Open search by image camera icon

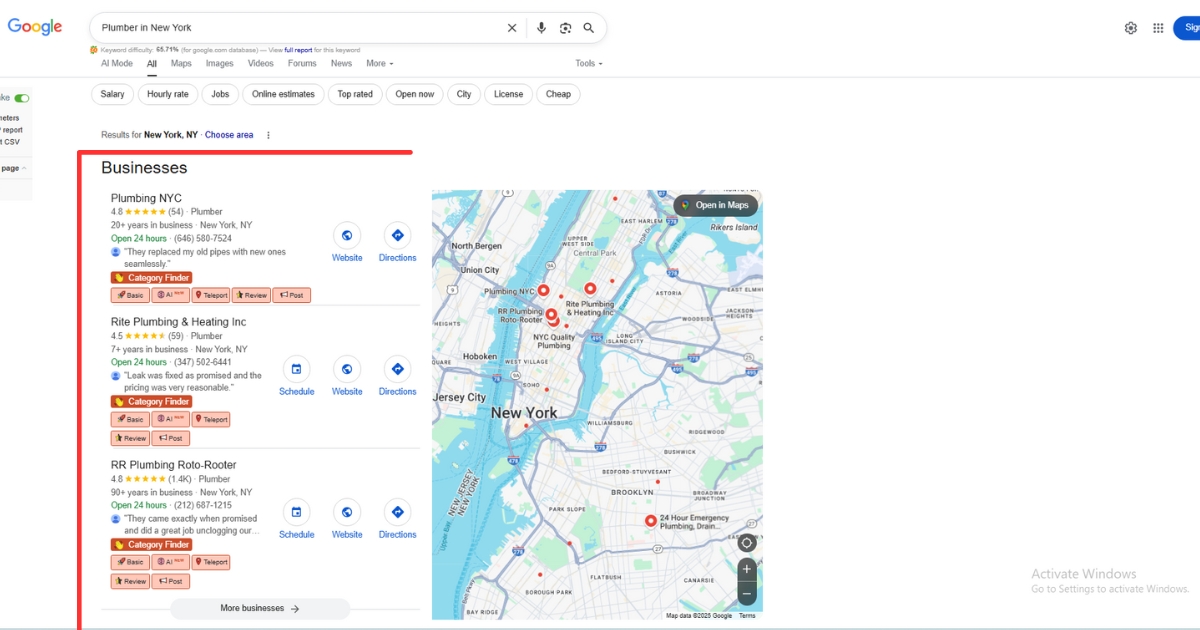coord(565,28)
